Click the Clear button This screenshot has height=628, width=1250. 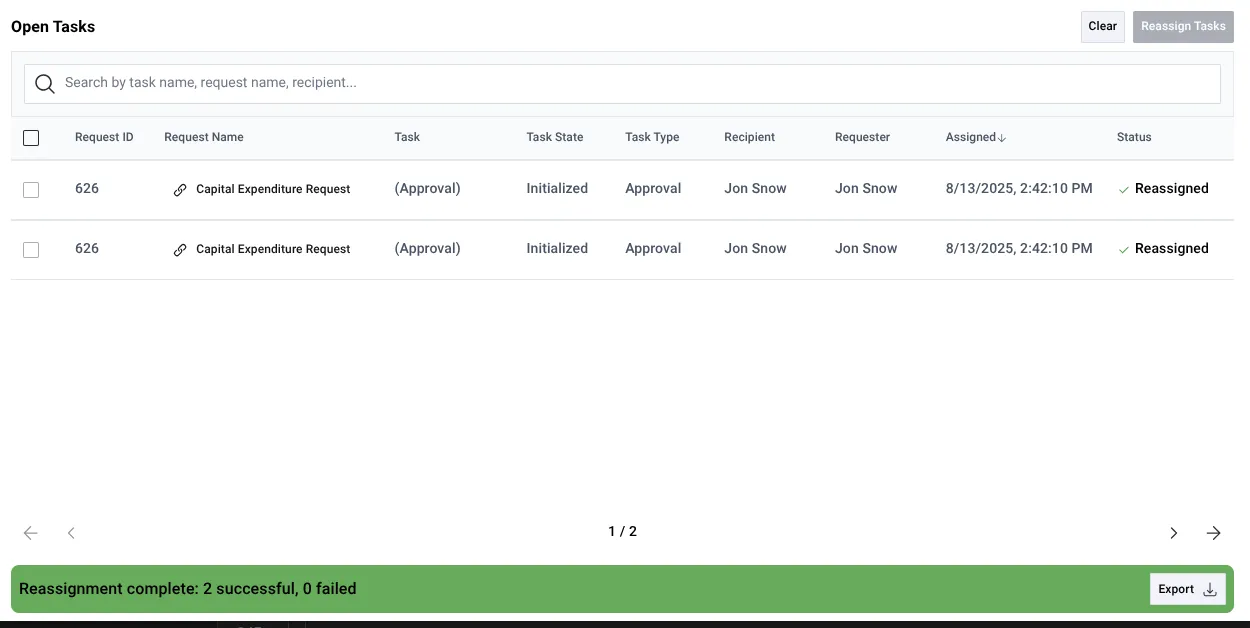1102,26
